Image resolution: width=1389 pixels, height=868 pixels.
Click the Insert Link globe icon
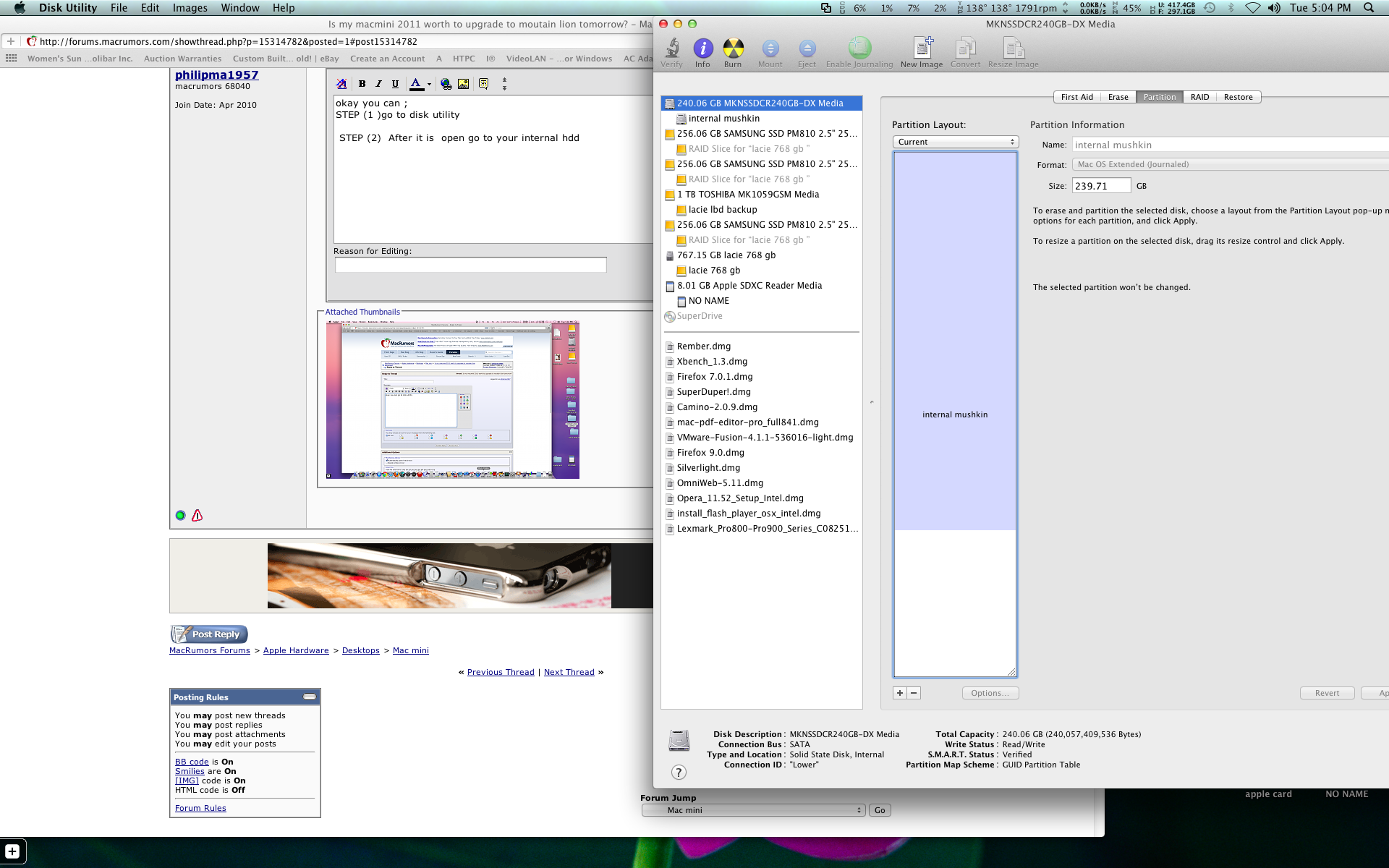(446, 84)
